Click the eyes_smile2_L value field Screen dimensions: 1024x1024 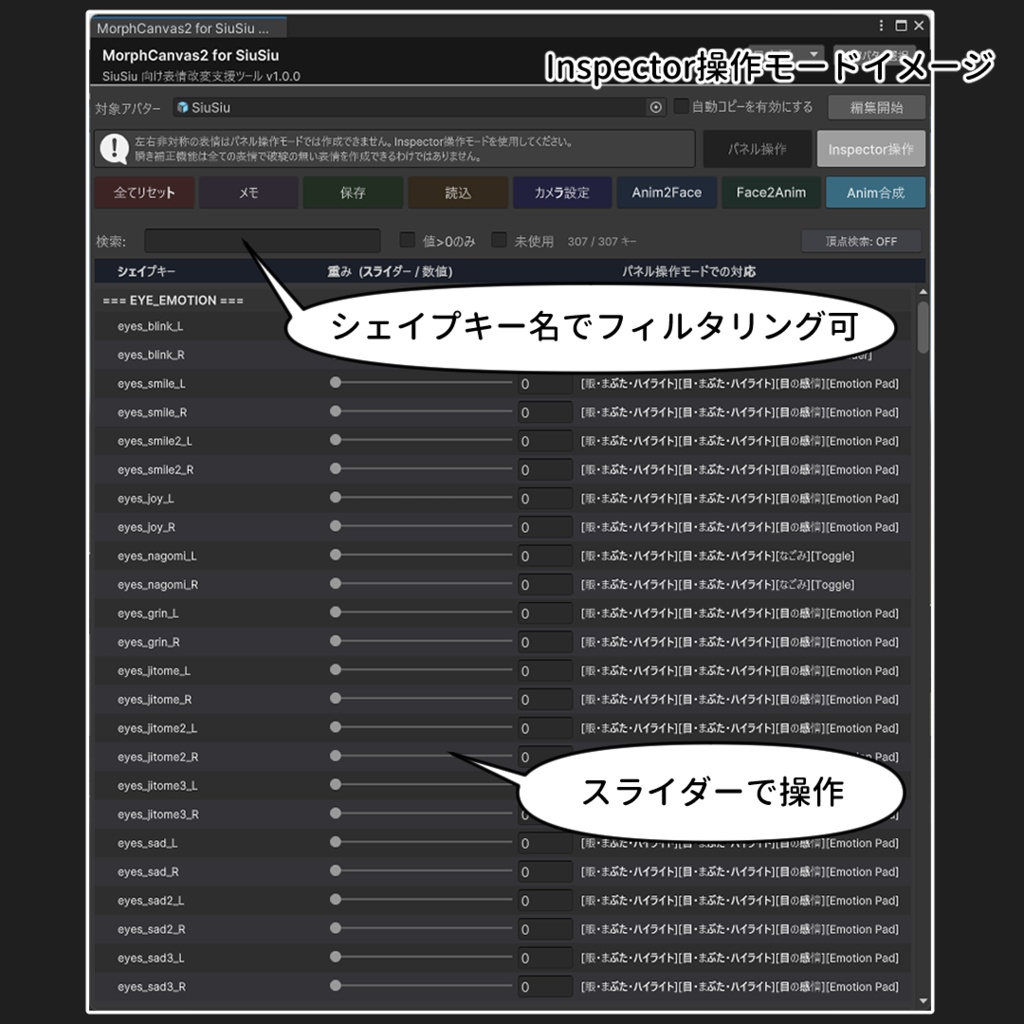pos(545,441)
